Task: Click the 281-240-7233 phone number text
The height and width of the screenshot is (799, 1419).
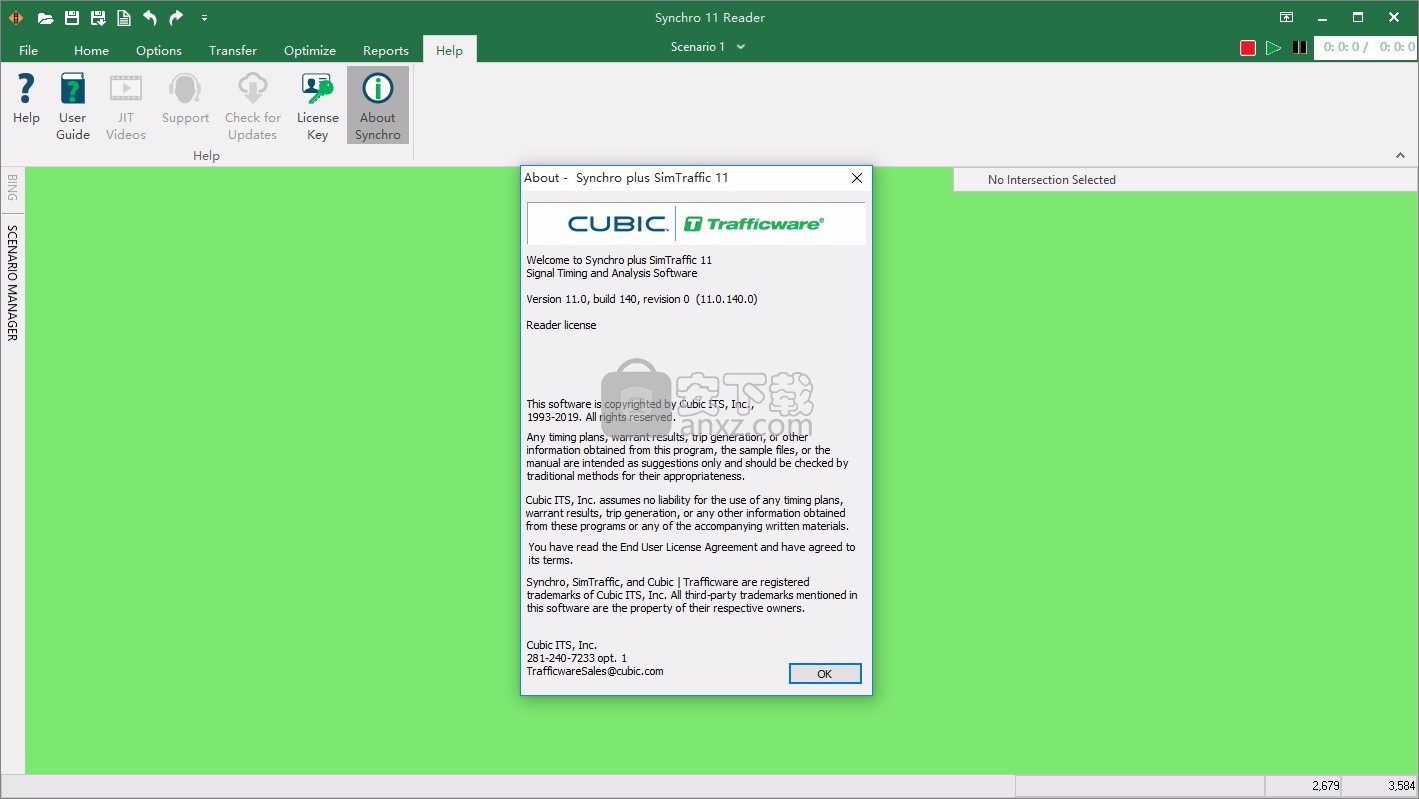Action: (x=576, y=658)
